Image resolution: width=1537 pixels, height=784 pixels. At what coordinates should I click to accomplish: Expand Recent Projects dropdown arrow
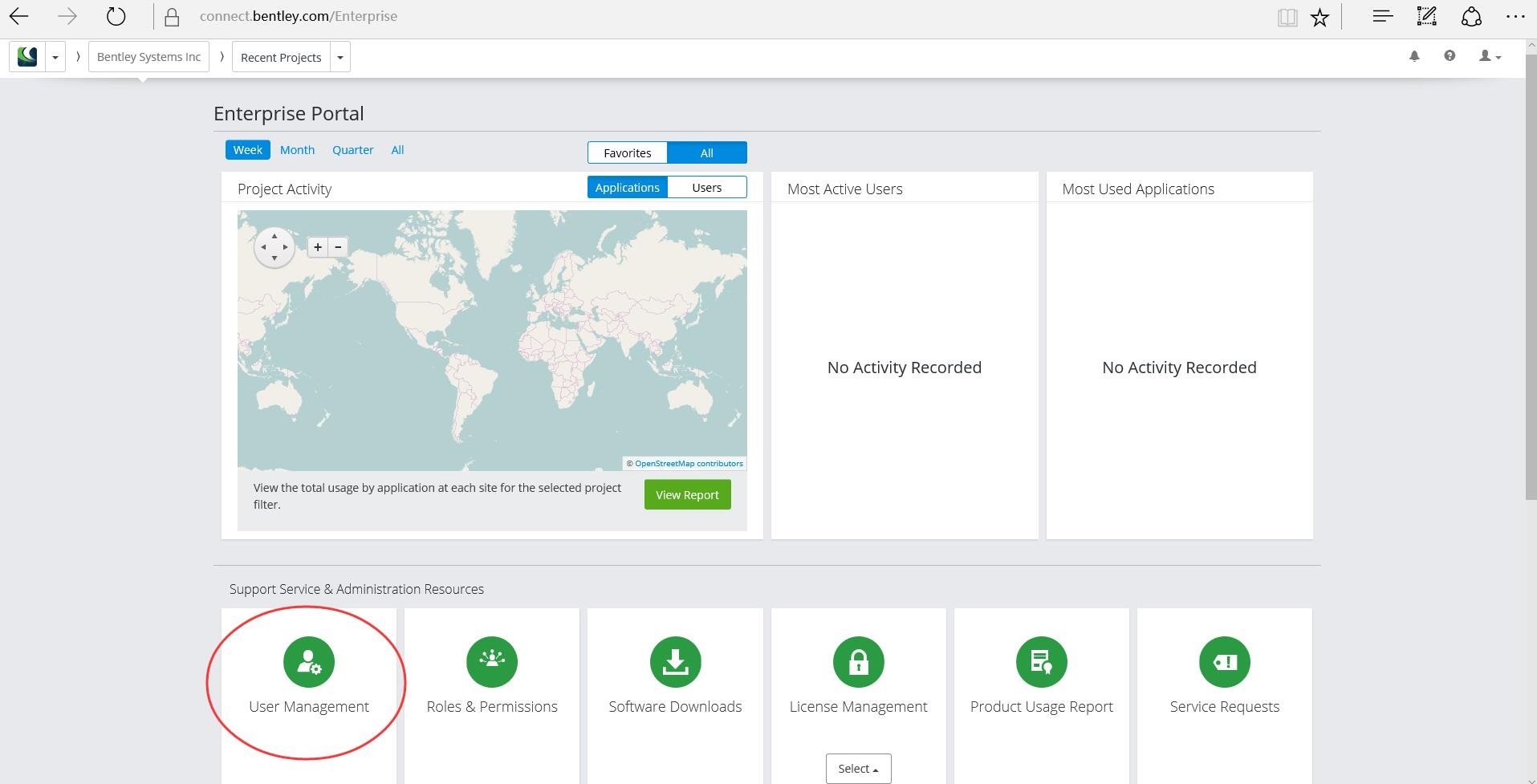pyautogui.click(x=340, y=57)
